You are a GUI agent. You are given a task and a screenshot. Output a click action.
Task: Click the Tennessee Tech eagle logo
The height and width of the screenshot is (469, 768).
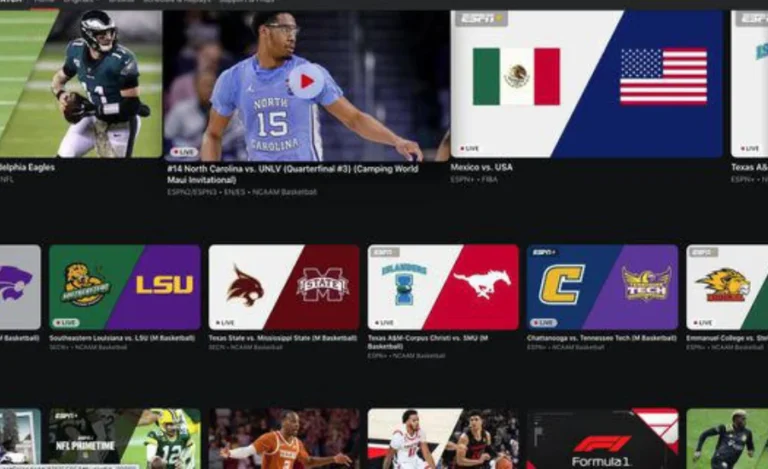click(x=647, y=284)
